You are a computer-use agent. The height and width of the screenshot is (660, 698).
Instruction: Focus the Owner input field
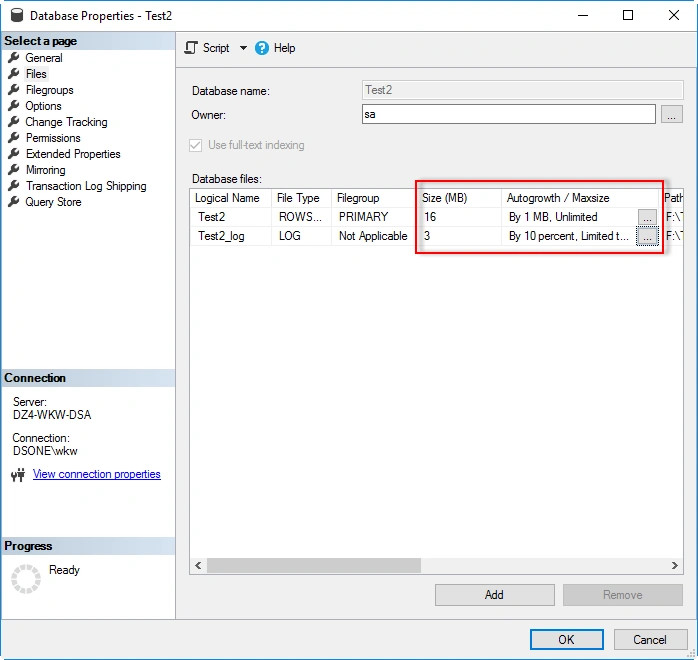(x=508, y=114)
